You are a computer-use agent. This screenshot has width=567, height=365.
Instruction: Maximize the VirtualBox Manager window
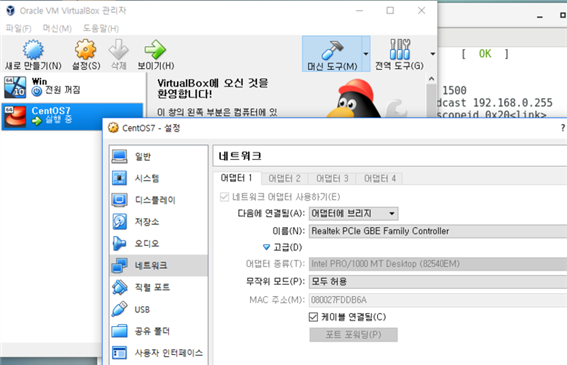[x=390, y=10]
